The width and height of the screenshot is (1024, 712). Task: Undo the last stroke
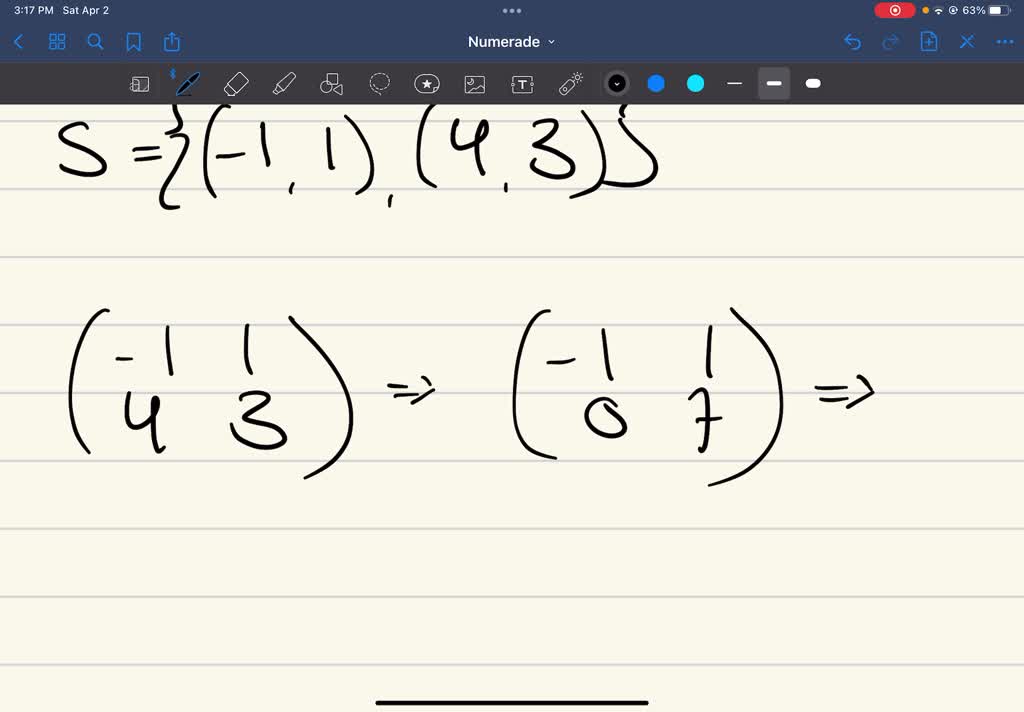[852, 41]
